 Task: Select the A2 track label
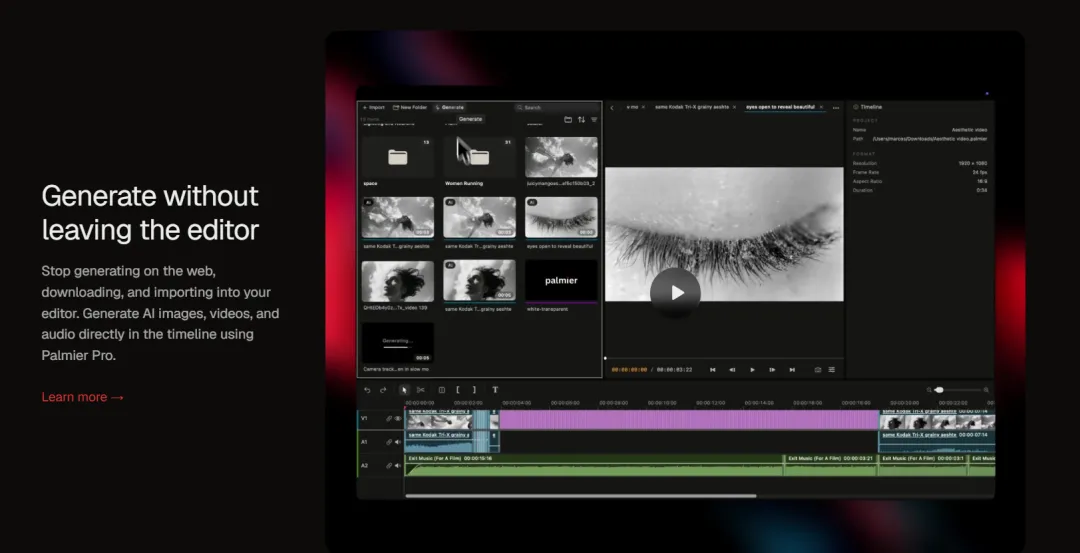(364, 466)
